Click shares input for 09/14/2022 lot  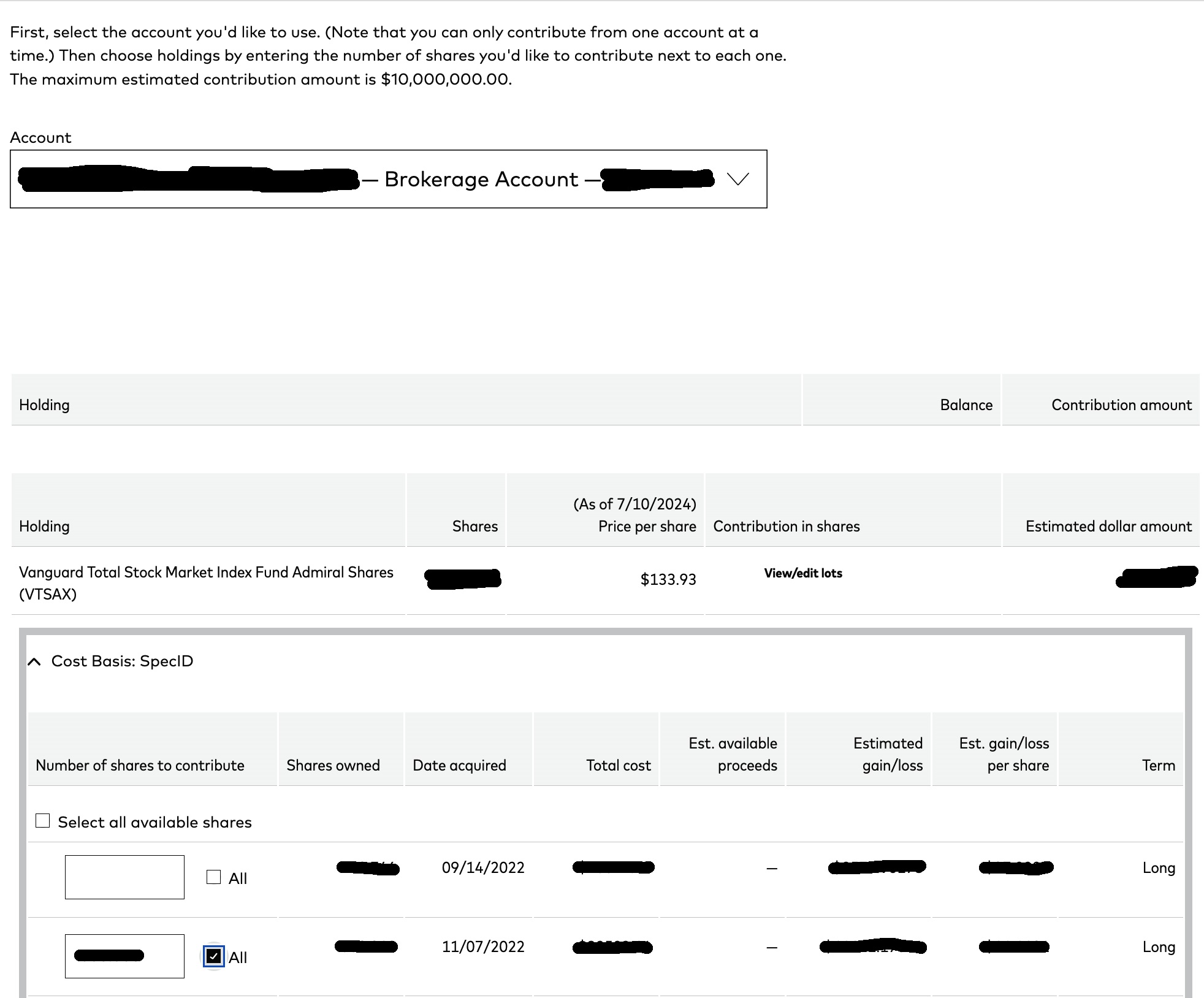point(124,877)
